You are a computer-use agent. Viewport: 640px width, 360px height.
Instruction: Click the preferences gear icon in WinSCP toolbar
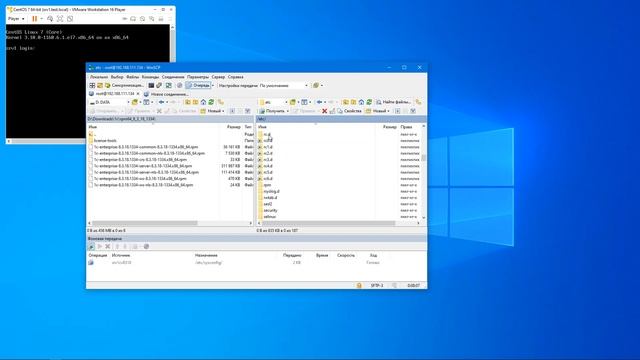(179, 85)
